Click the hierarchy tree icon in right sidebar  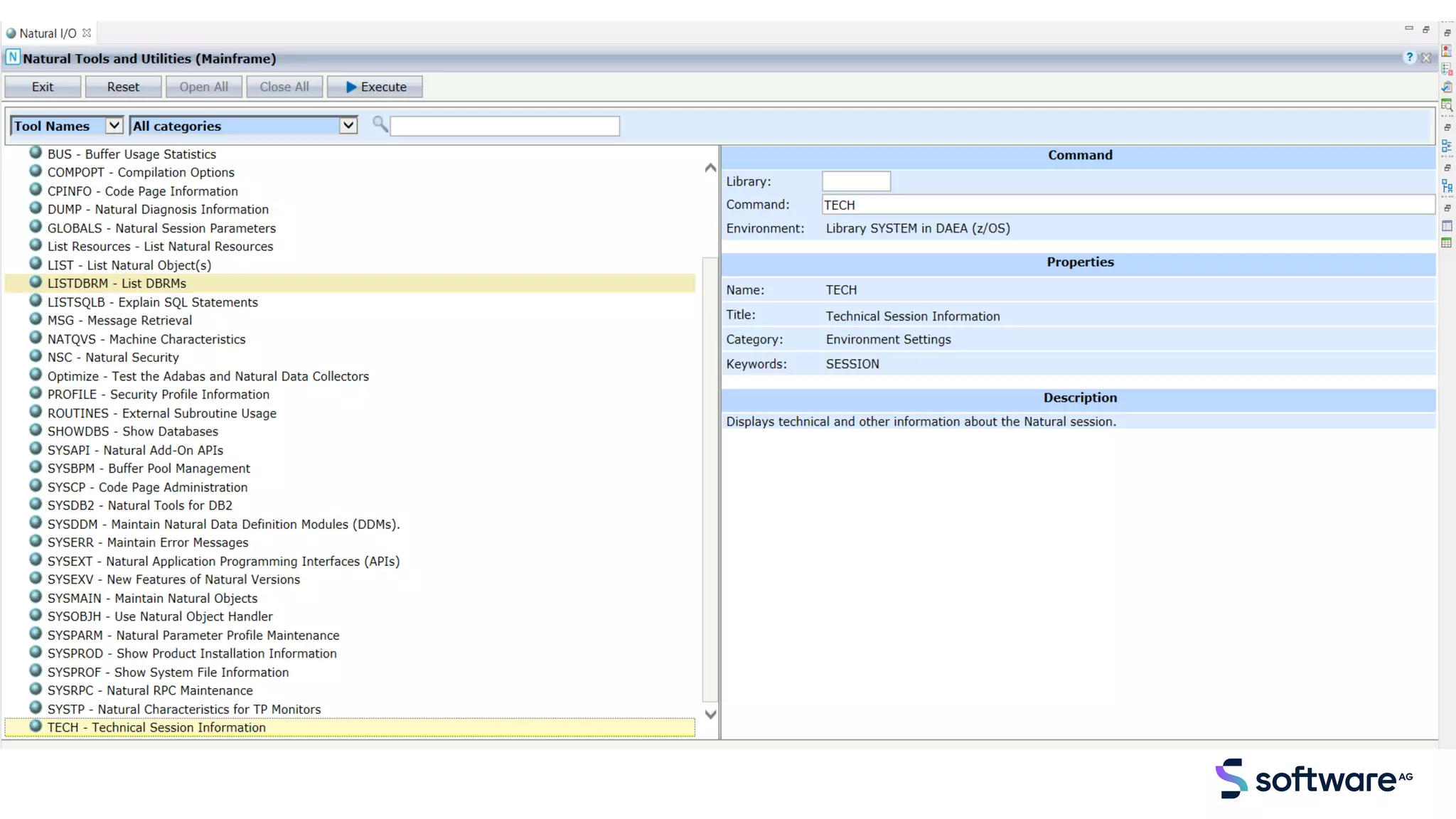tap(1447, 186)
